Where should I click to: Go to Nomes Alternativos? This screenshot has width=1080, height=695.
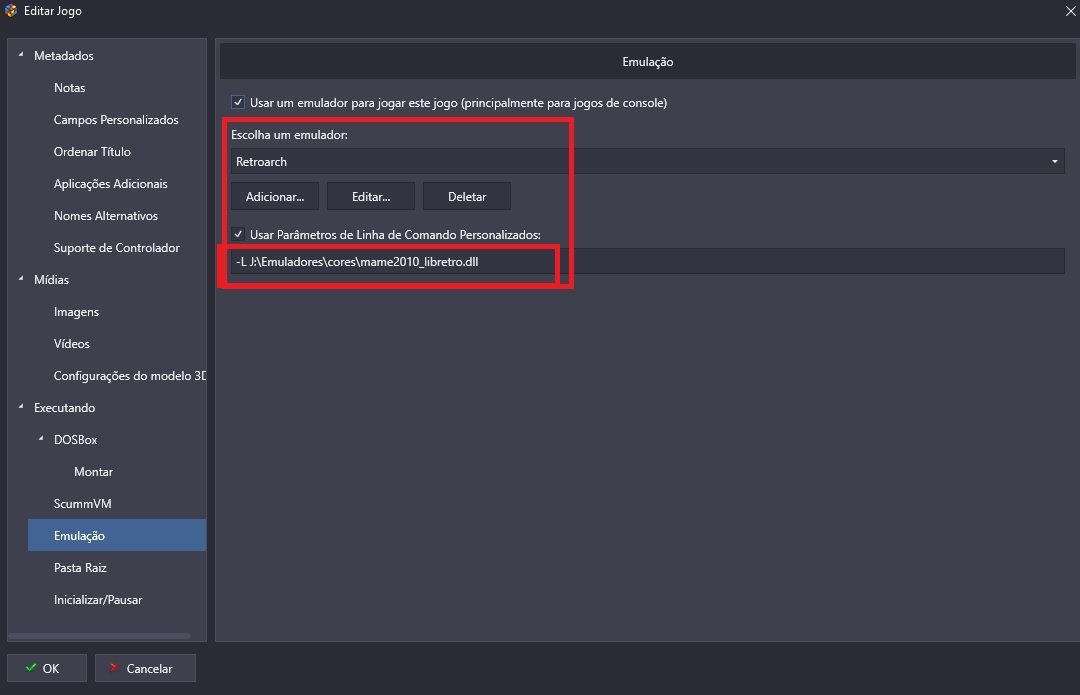[x=105, y=216]
